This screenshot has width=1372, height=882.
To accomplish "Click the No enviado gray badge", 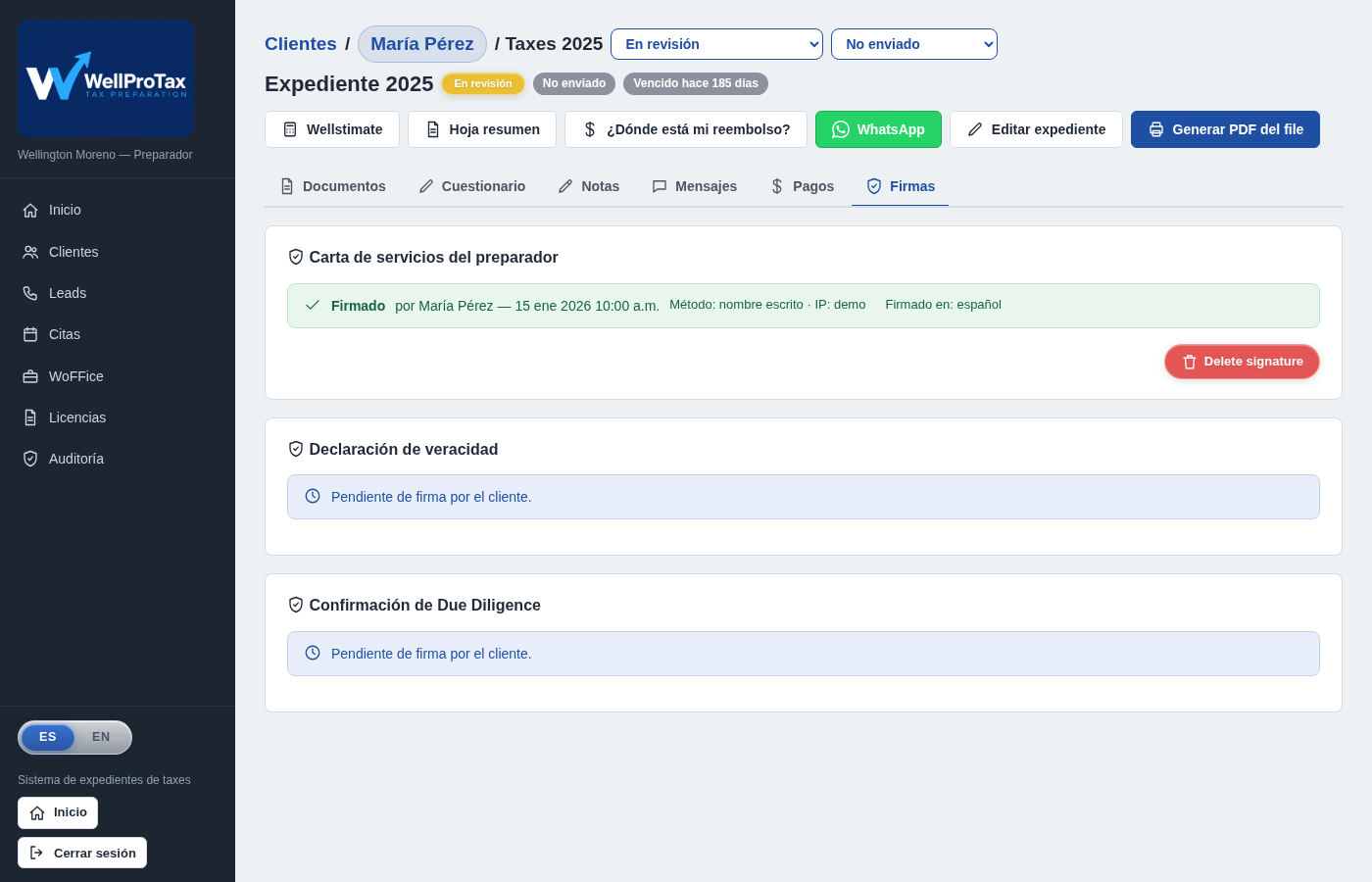I will coord(574,83).
